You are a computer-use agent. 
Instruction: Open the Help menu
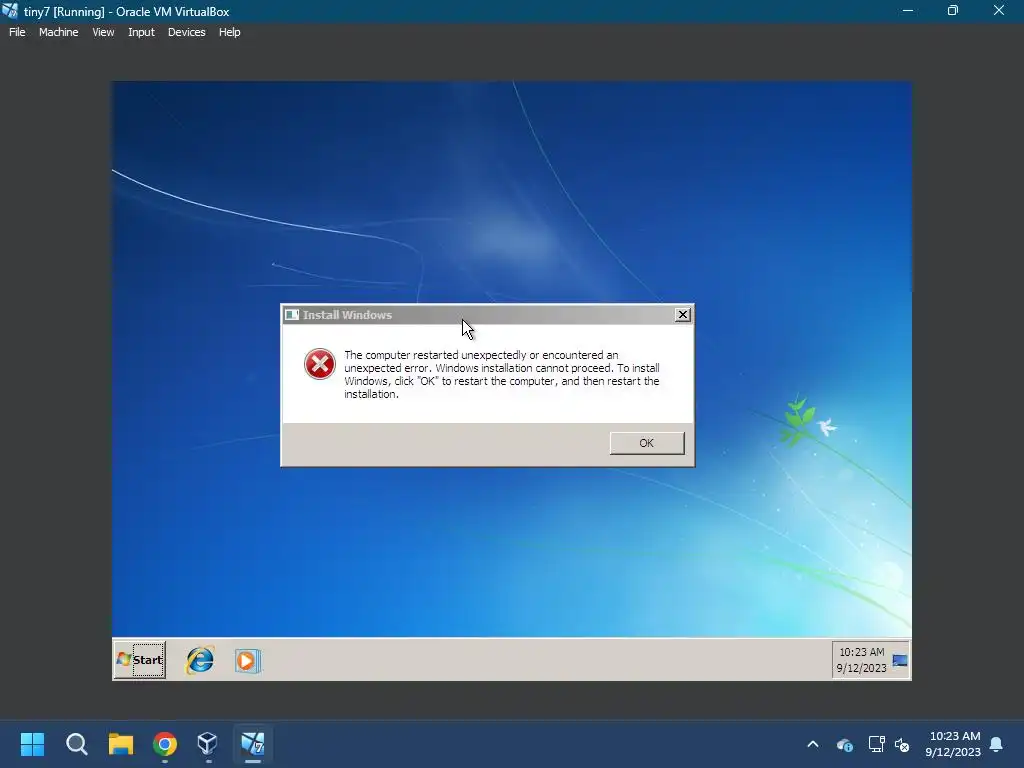[x=229, y=32]
